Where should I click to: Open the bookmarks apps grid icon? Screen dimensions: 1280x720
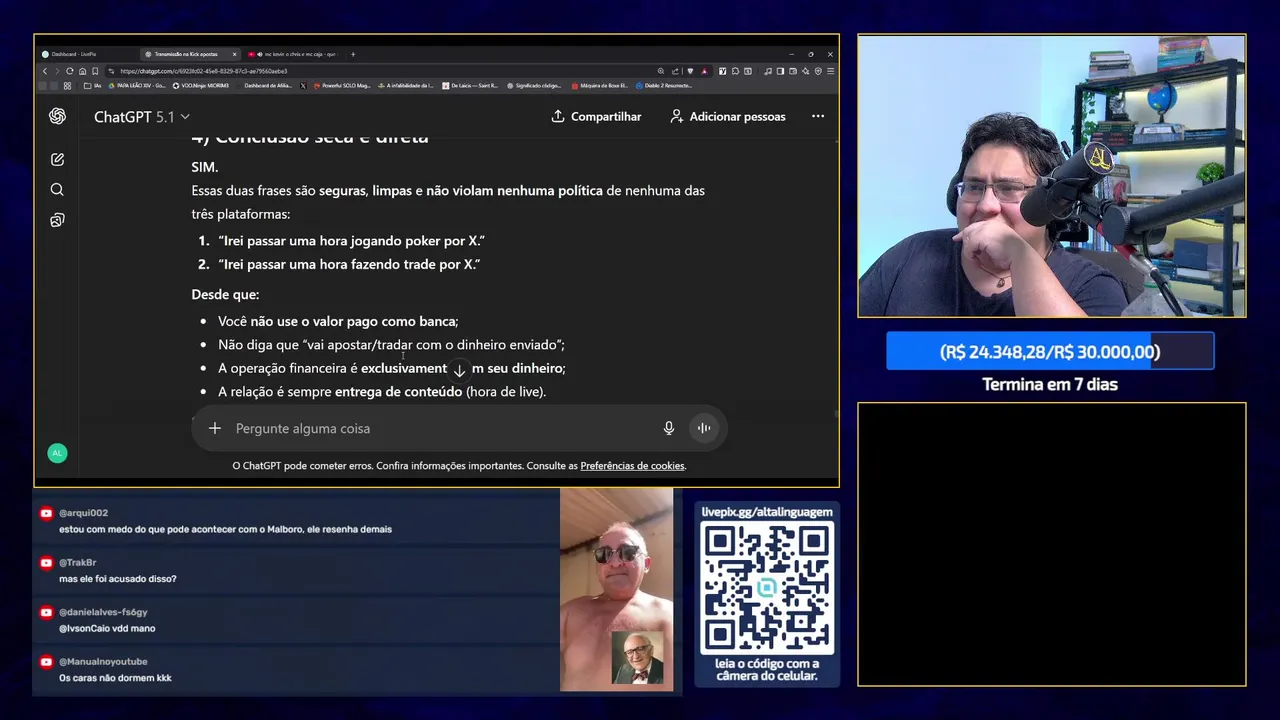(x=67, y=86)
